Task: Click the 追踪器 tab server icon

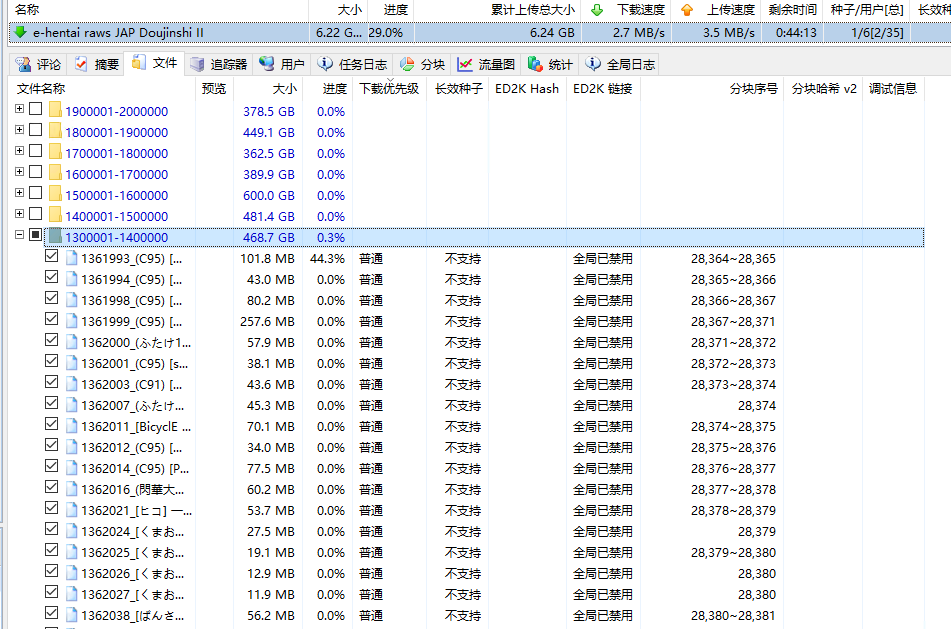Action: tap(197, 65)
